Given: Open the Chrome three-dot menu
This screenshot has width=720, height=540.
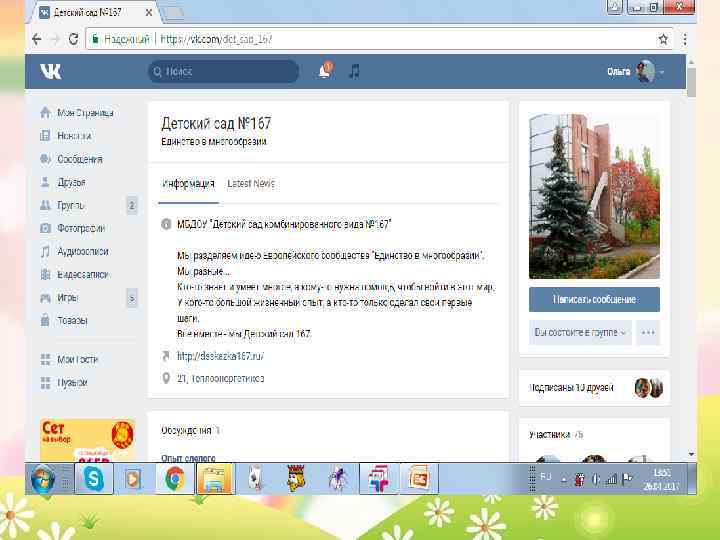Looking at the screenshot, I should click(x=685, y=39).
